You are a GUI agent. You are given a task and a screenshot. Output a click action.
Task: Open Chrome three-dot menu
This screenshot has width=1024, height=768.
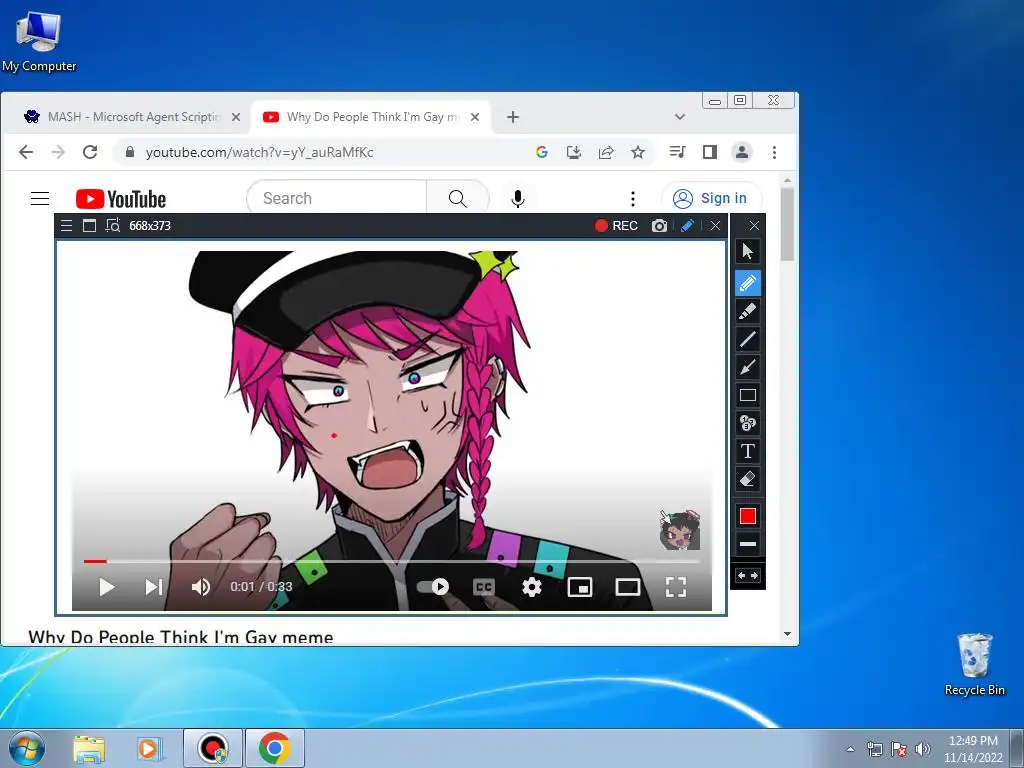[774, 152]
